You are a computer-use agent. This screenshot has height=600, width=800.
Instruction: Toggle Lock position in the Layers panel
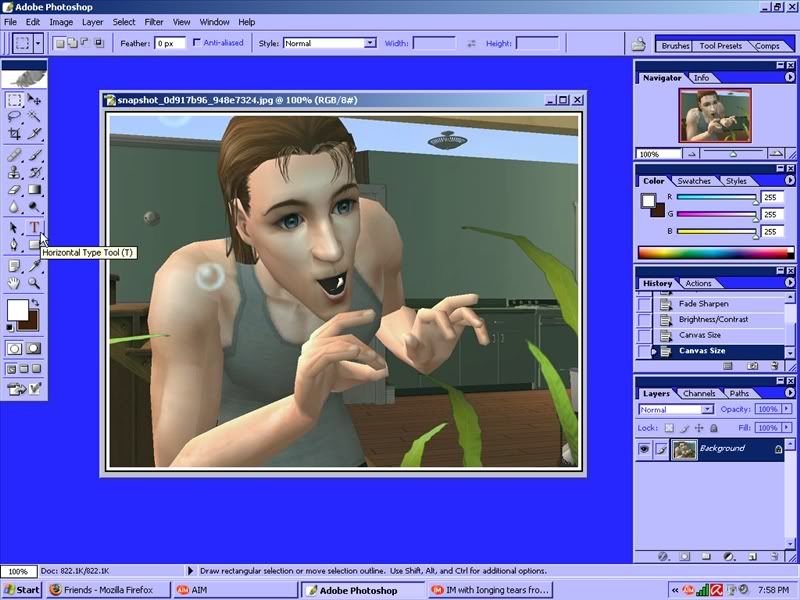point(699,428)
